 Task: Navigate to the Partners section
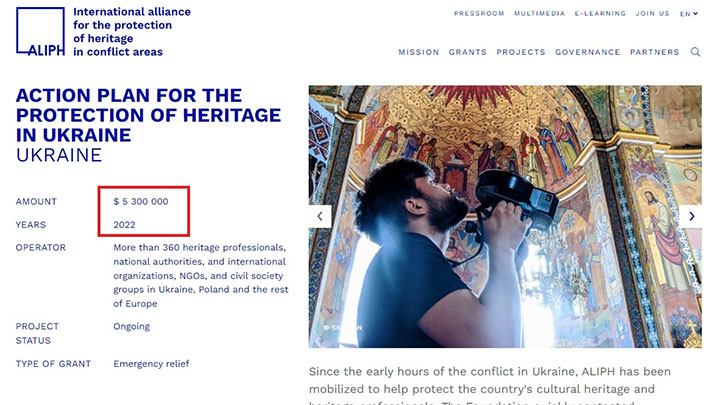654,52
